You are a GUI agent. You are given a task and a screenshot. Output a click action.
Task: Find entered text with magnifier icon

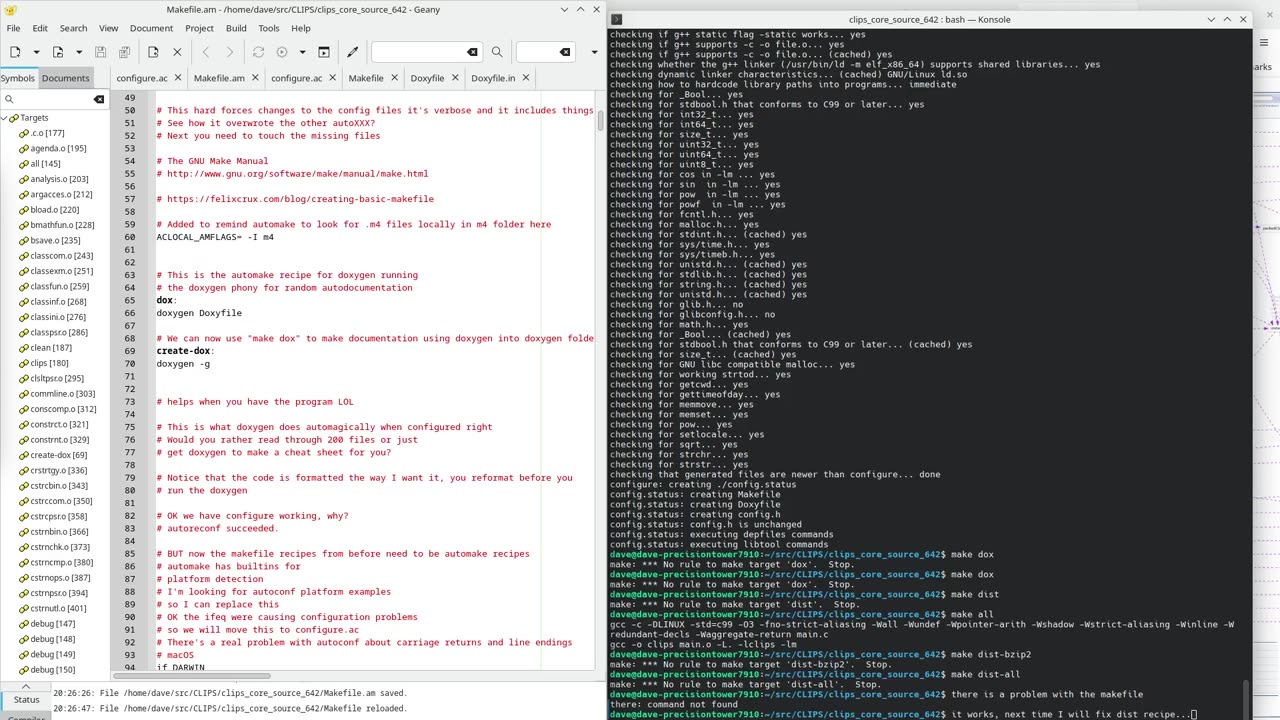497,52
